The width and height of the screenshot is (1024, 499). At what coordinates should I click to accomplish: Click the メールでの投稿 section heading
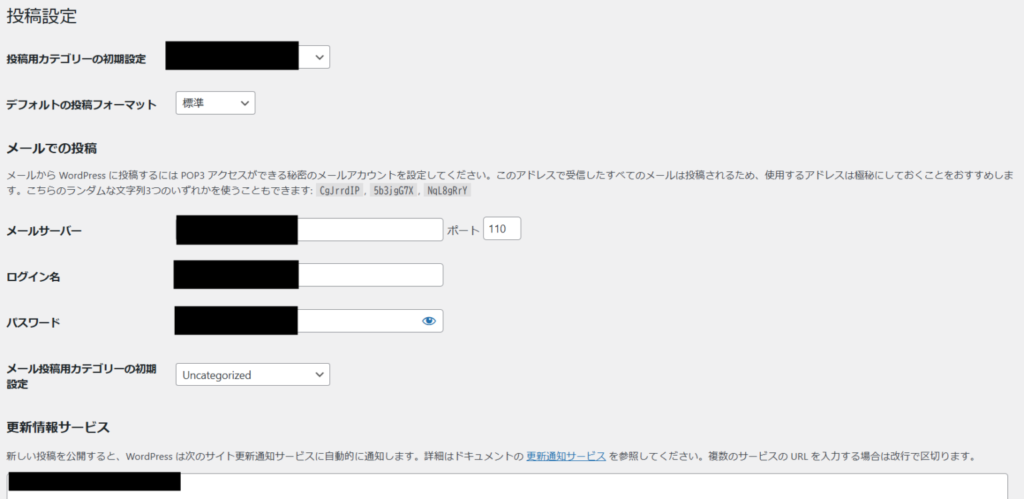[x=52, y=148]
